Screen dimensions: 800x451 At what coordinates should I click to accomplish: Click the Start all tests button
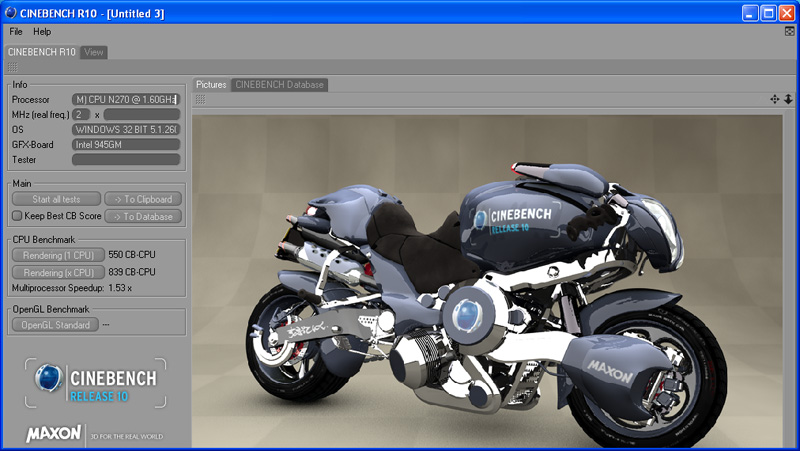click(56, 199)
